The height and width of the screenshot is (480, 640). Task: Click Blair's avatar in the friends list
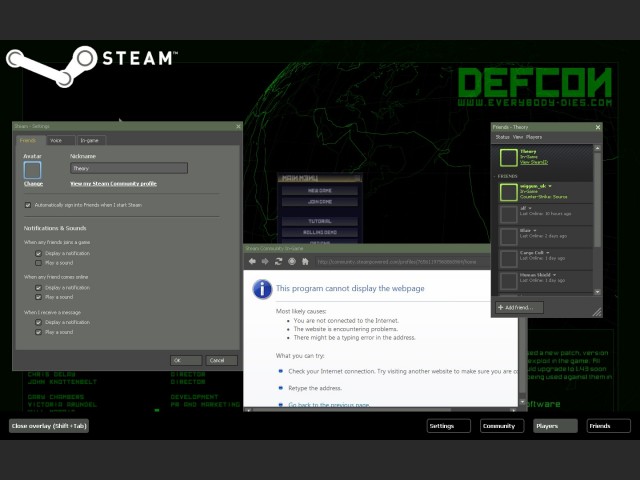[509, 237]
